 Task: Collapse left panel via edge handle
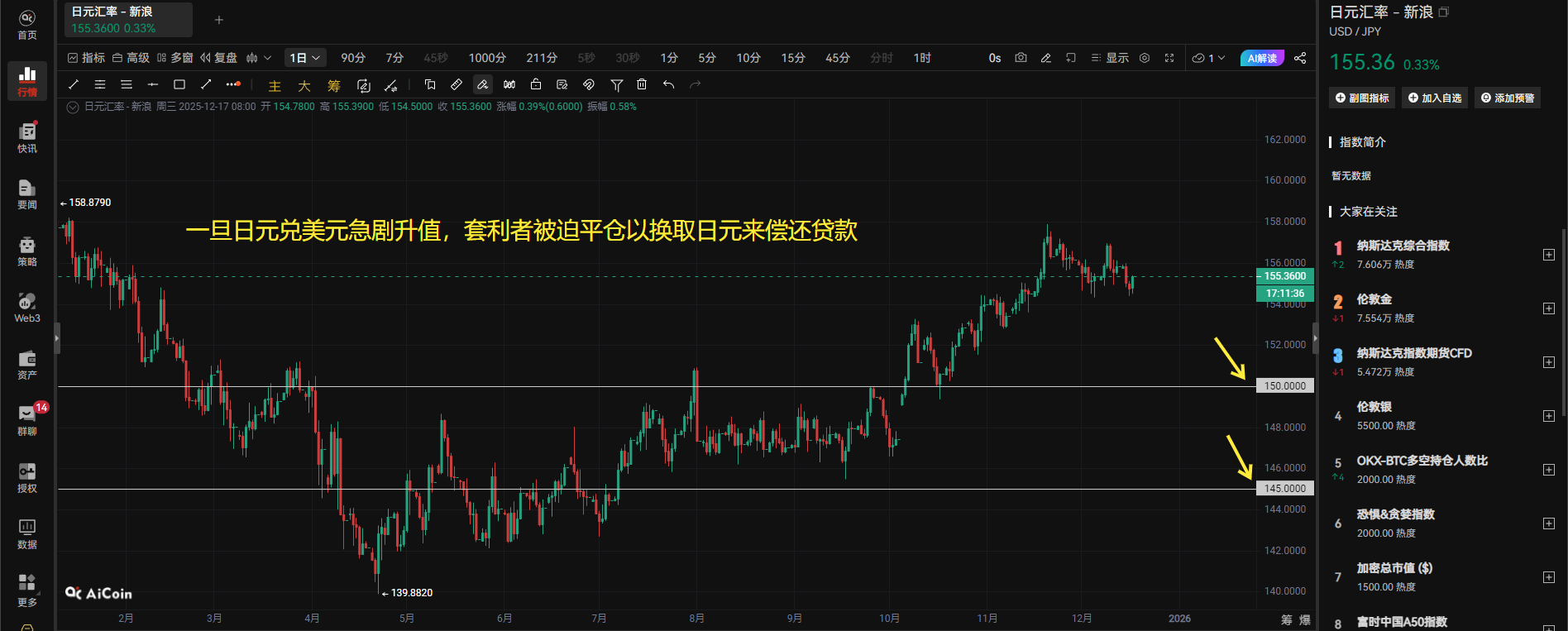pos(57,338)
